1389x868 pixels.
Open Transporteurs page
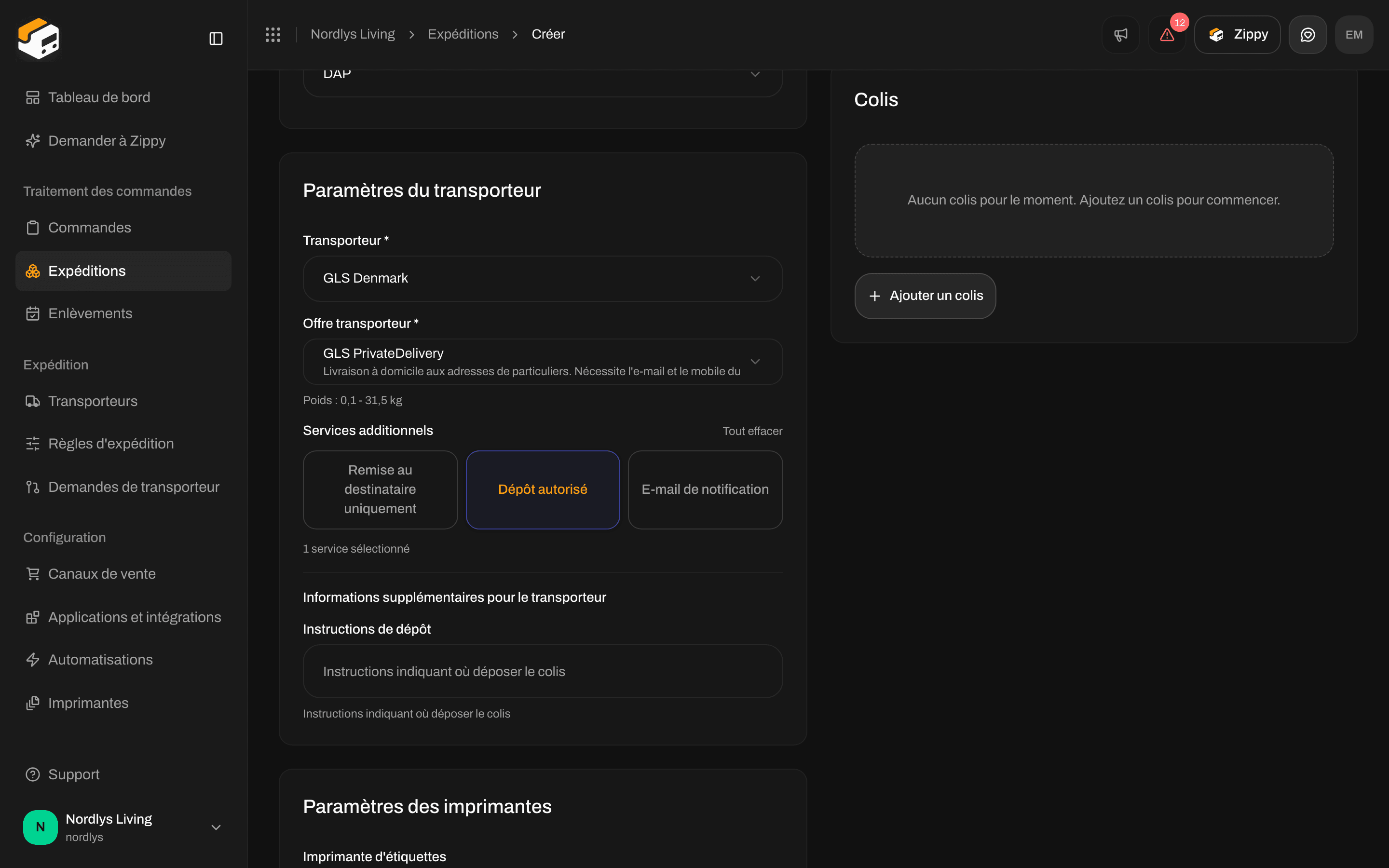(123, 401)
